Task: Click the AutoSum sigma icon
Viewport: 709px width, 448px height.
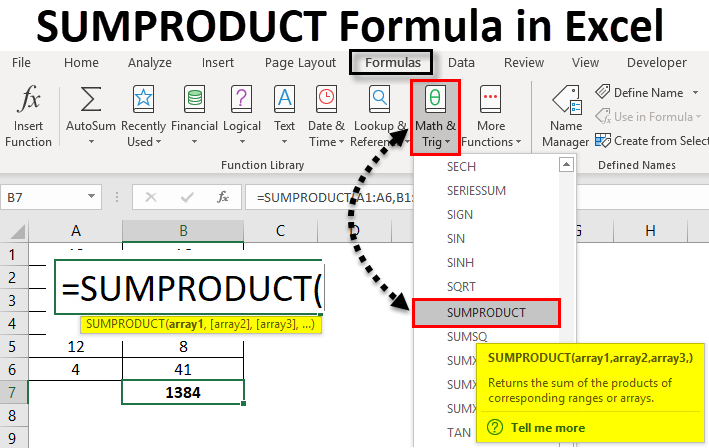Action: 90,99
